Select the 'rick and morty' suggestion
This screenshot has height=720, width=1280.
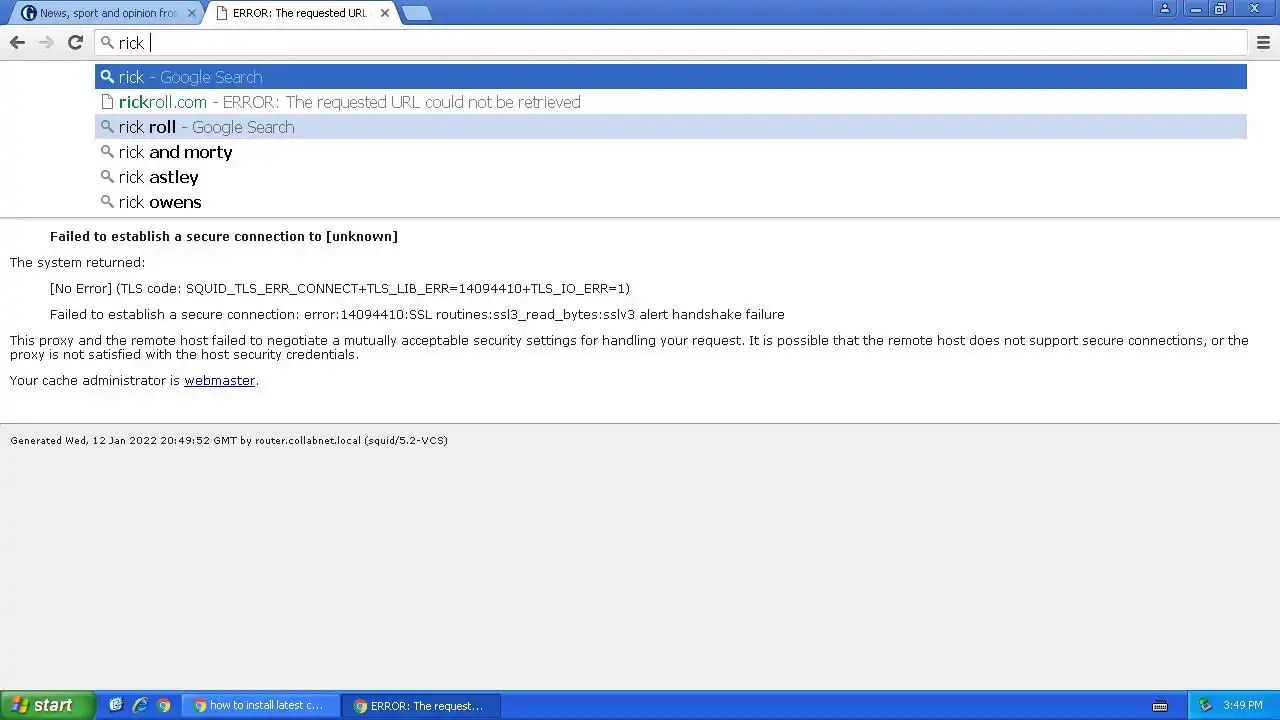[x=670, y=152]
